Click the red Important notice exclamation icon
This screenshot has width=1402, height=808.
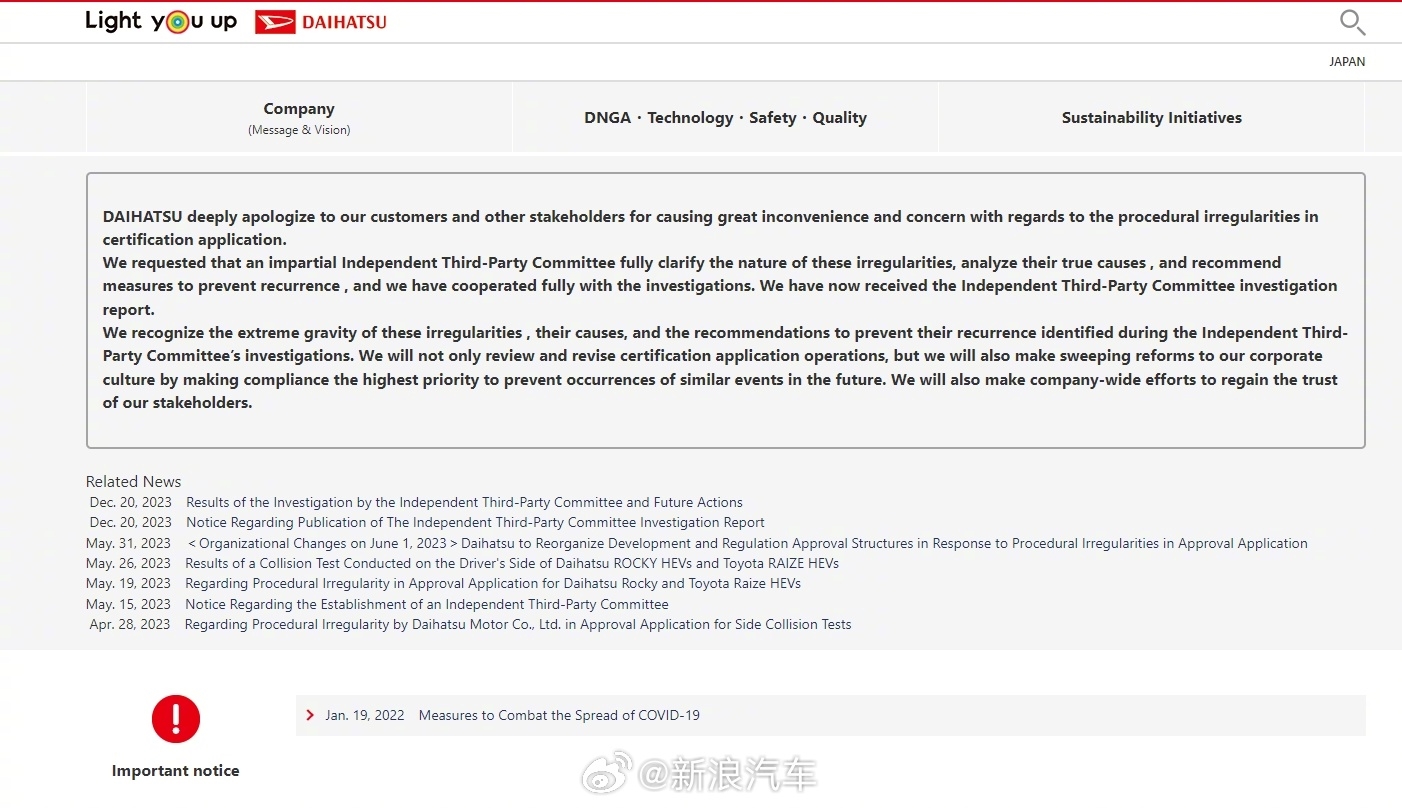[x=176, y=719]
